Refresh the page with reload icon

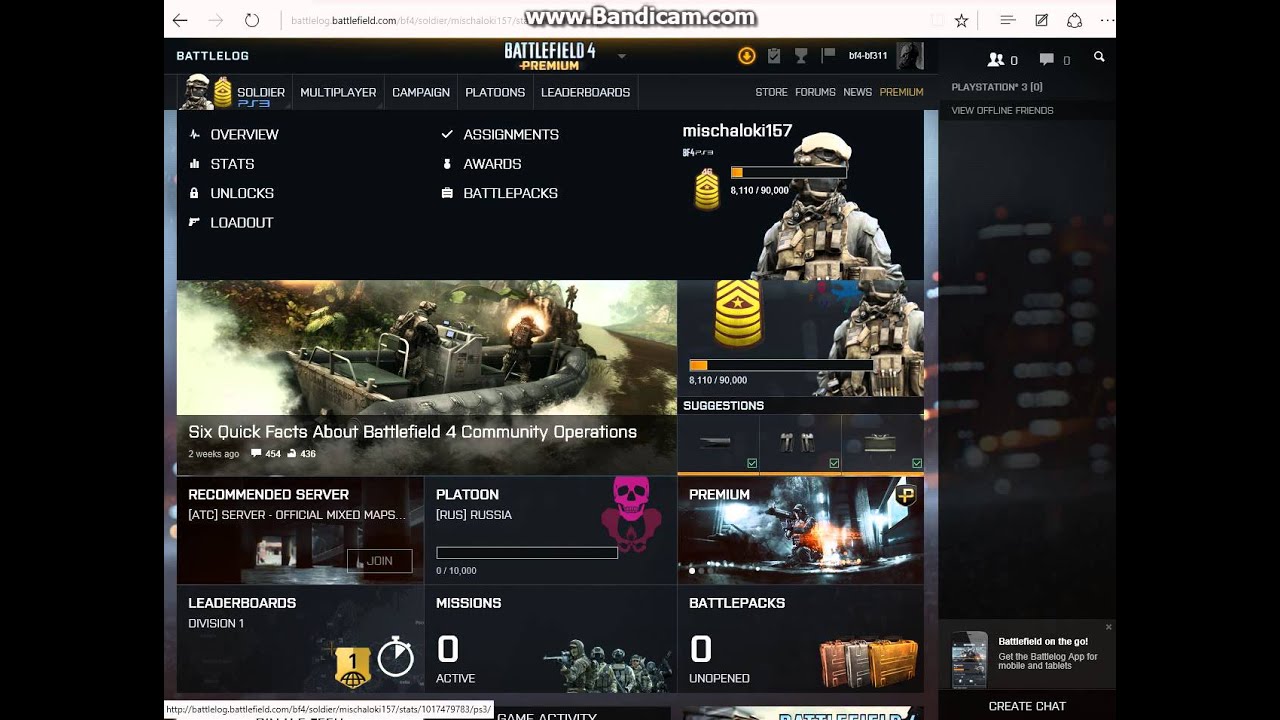click(x=252, y=20)
